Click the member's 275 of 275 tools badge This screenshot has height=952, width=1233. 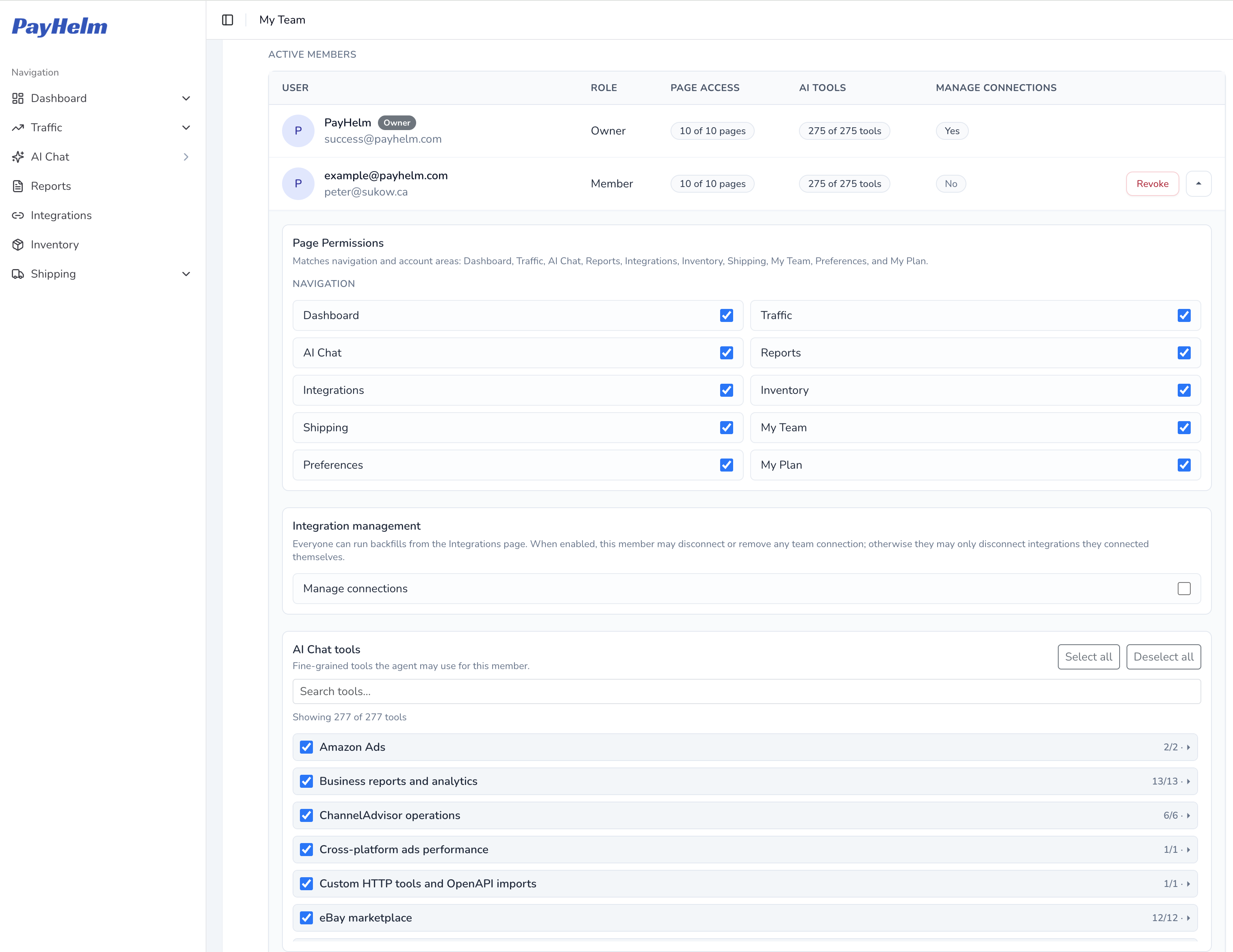[844, 183]
